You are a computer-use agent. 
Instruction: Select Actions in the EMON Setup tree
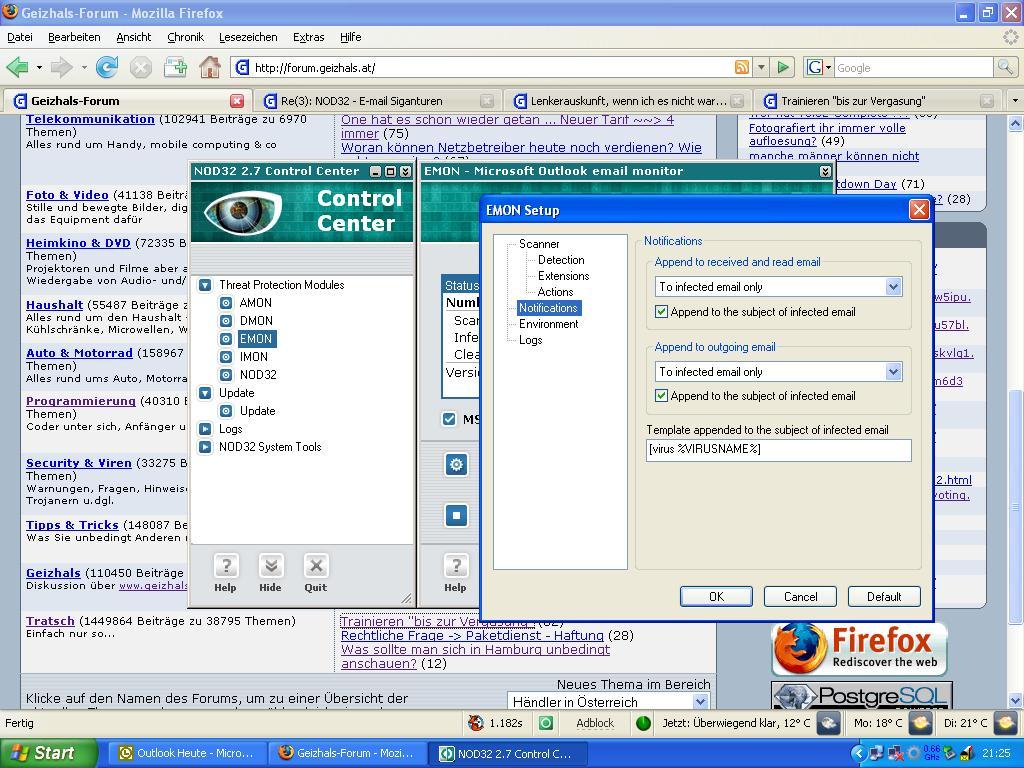(x=556, y=292)
